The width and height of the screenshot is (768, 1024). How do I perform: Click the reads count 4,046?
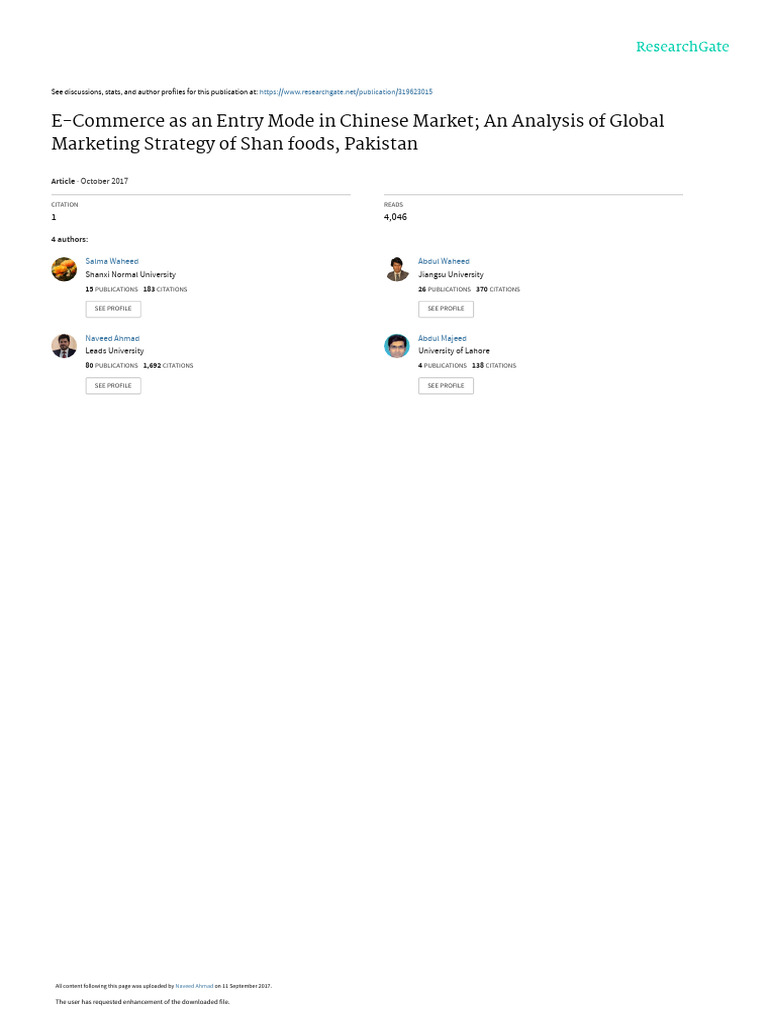point(395,216)
